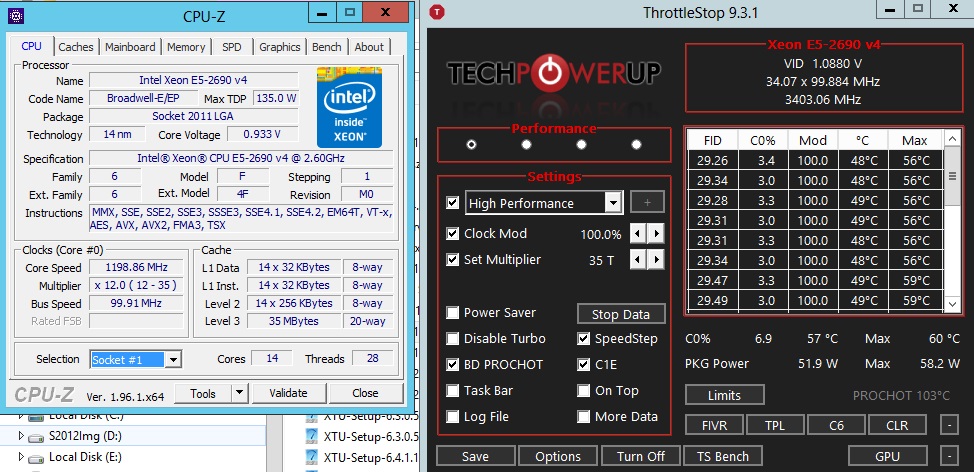Click the Local Disk (E:) drive icon
This screenshot has height=472, width=974.
pos(37,458)
